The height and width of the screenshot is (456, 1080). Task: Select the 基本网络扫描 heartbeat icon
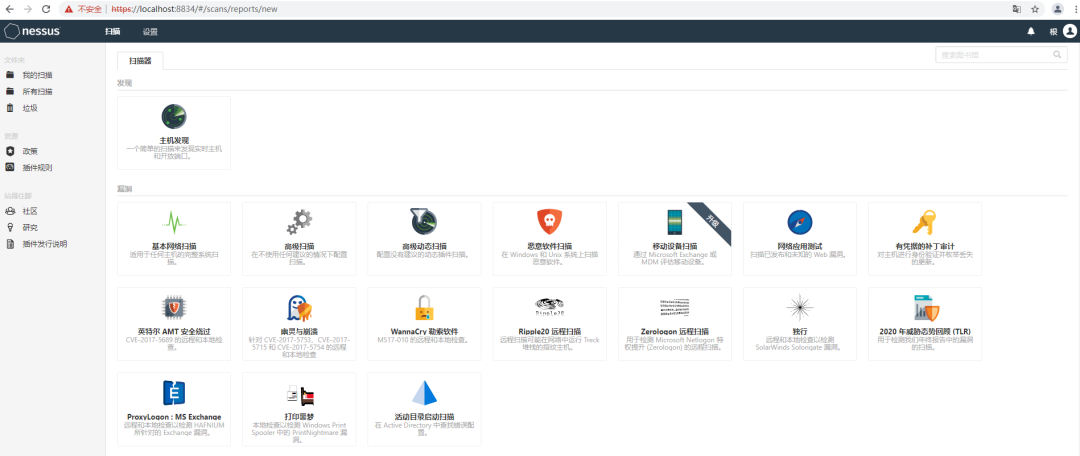click(x=174, y=222)
